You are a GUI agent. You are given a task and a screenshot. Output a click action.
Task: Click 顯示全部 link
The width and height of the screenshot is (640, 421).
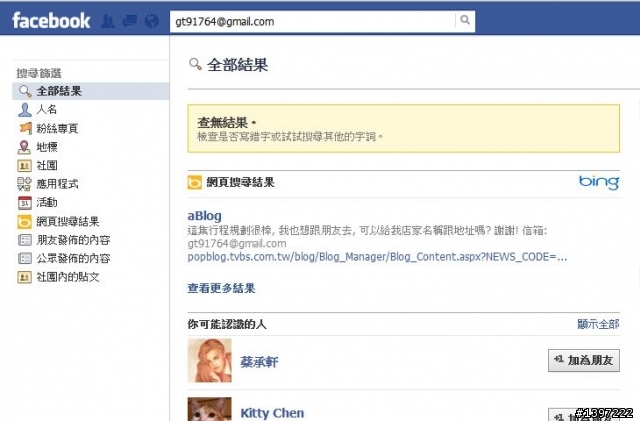598,324
